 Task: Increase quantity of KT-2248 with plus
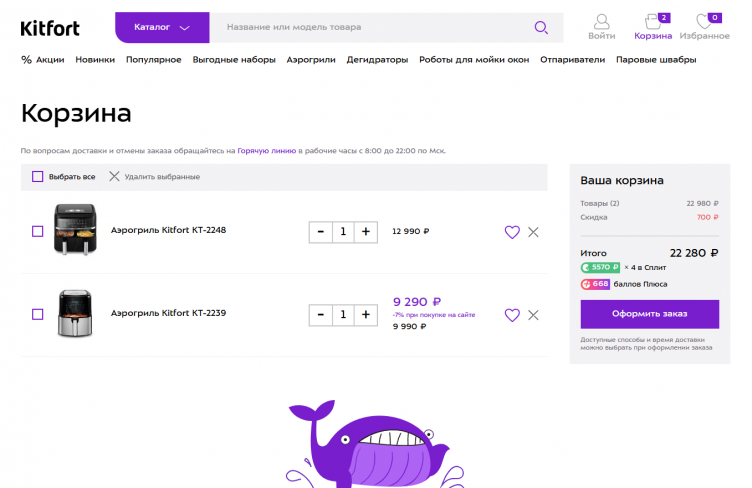tap(366, 232)
